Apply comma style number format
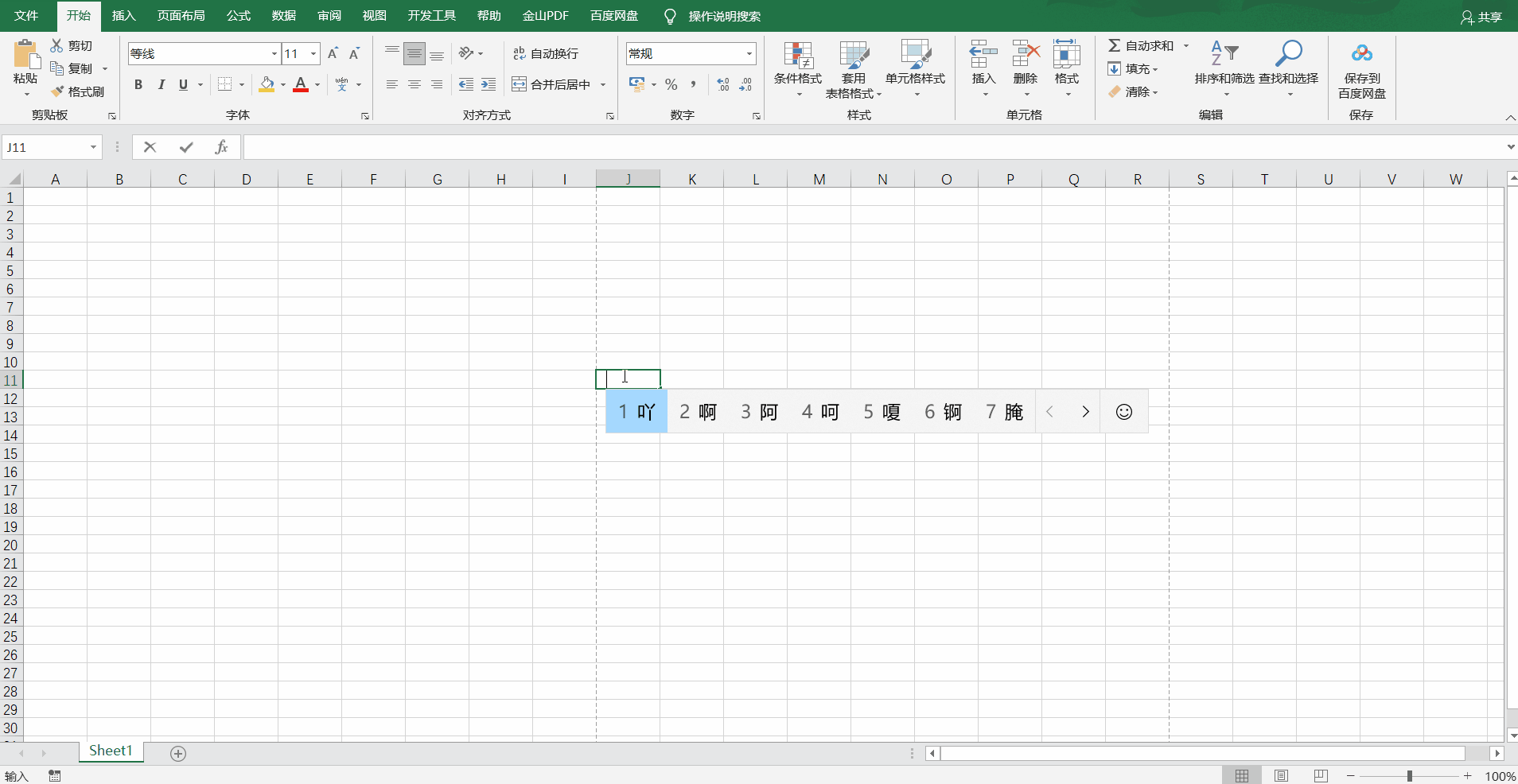 (694, 84)
